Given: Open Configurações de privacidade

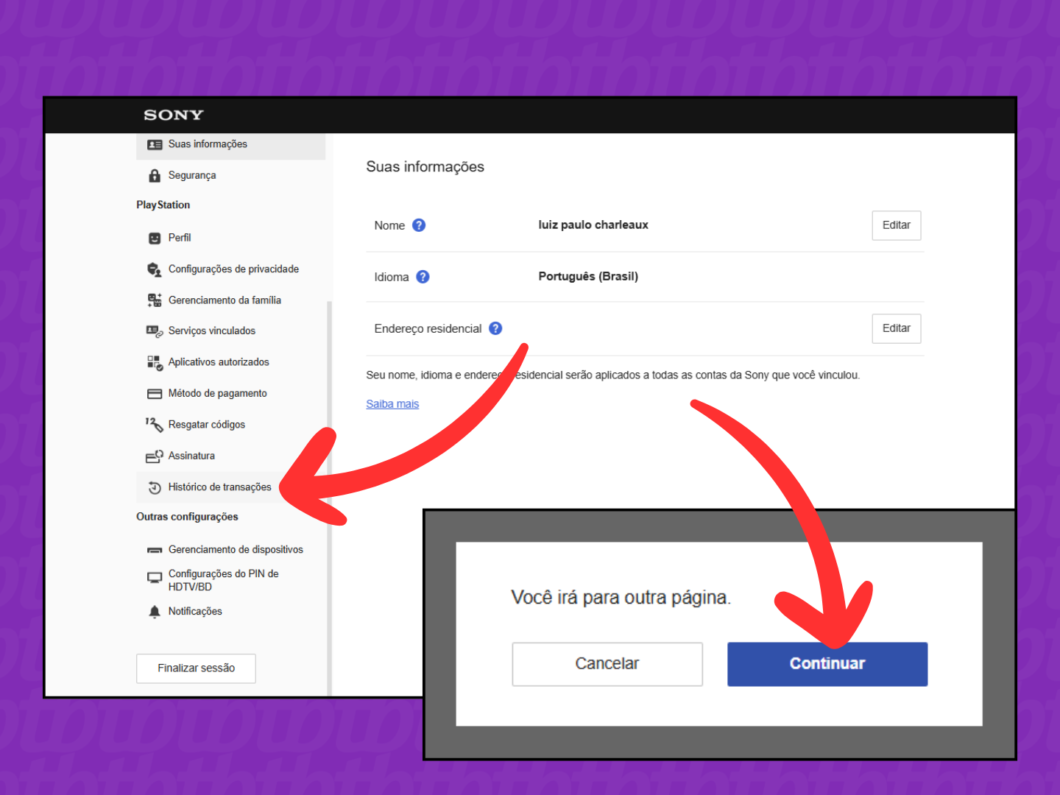Looking at the screenshot, I should [231, 269].
